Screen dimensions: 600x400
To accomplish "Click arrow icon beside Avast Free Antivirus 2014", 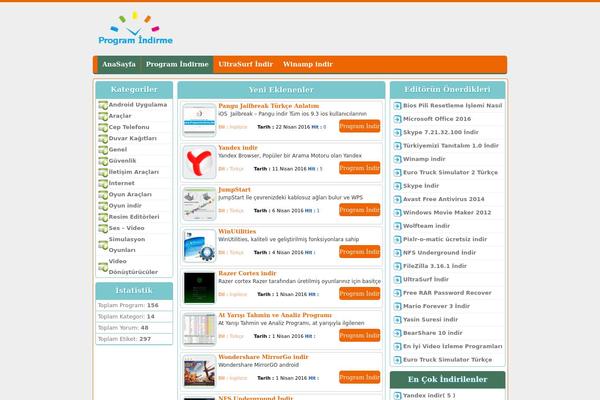I will pyautogui.click(x=398, y=200).
